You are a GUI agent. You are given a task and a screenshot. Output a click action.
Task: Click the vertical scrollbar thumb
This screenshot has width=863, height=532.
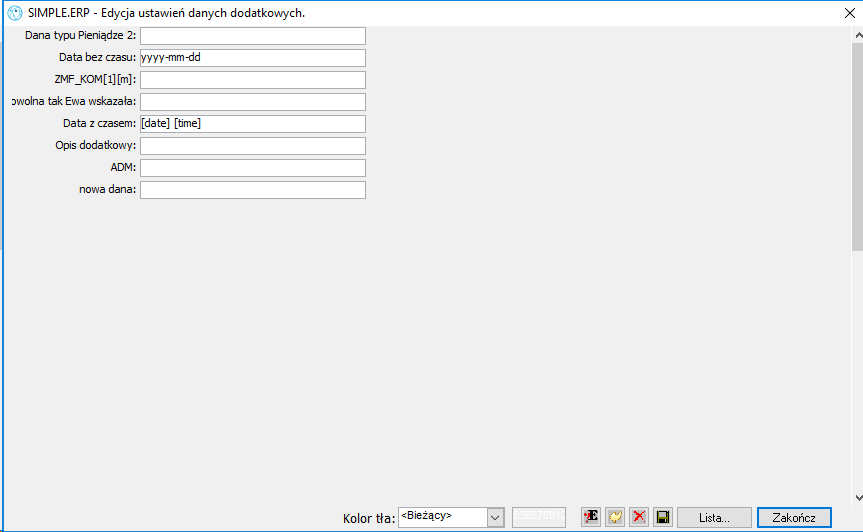pos(857,146)
